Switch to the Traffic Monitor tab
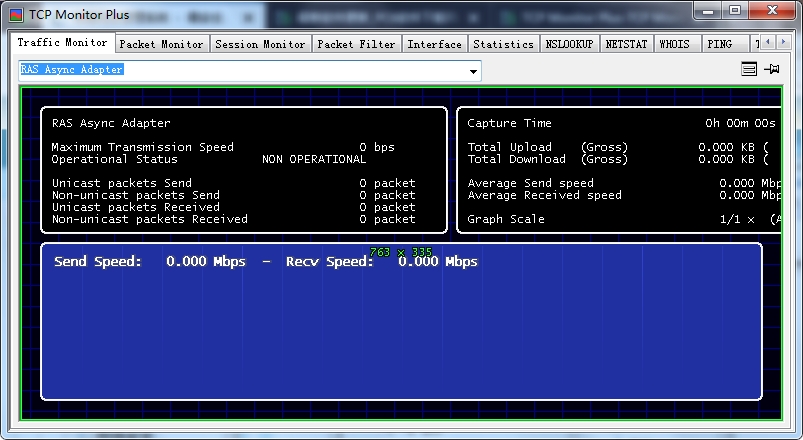 (x=62, y=43)
